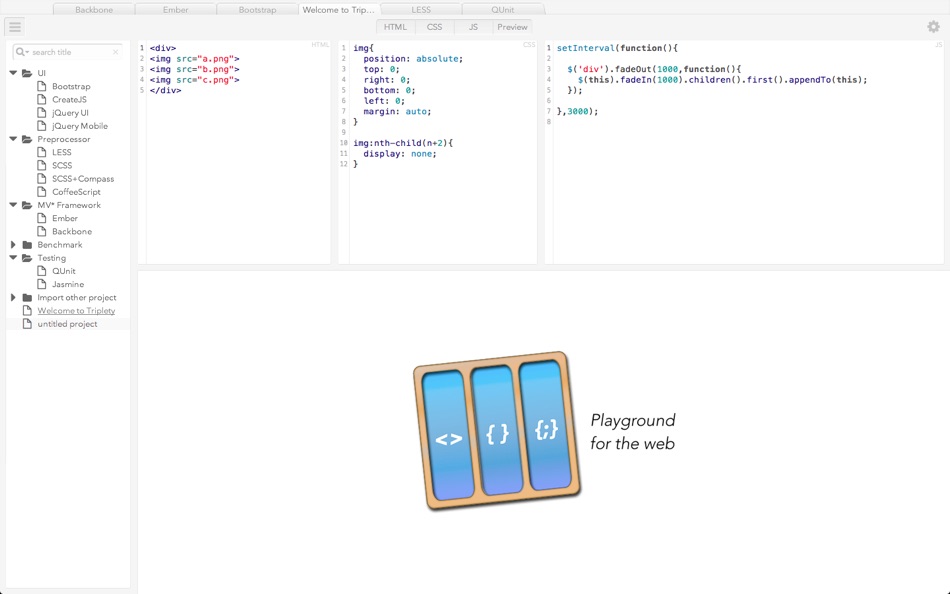The width and height of the screenshot is (950, 594).
Task: Open the CreateJS project
Action: [69, 99]
